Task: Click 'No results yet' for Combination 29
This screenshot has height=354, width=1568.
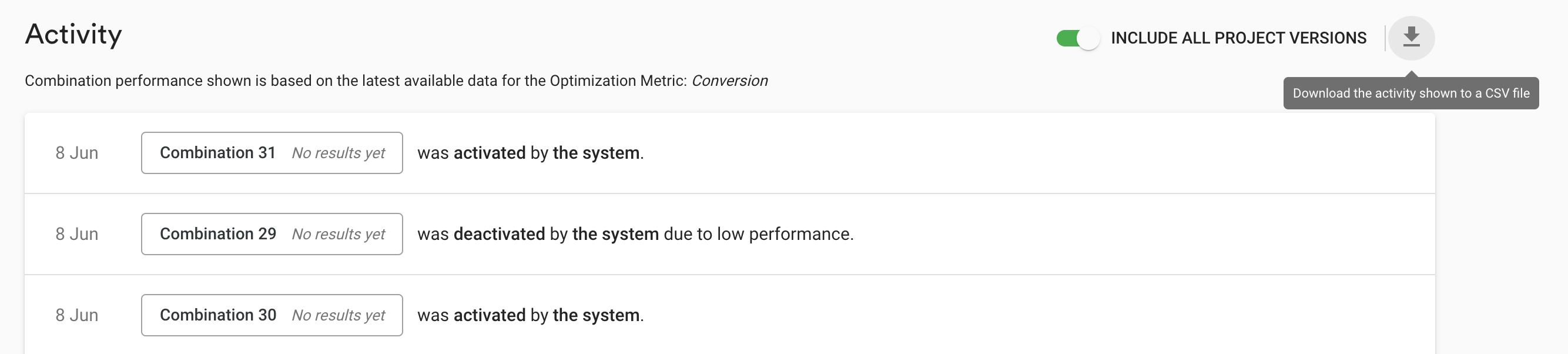Action: pyautogui.click(x=339, y=234)
